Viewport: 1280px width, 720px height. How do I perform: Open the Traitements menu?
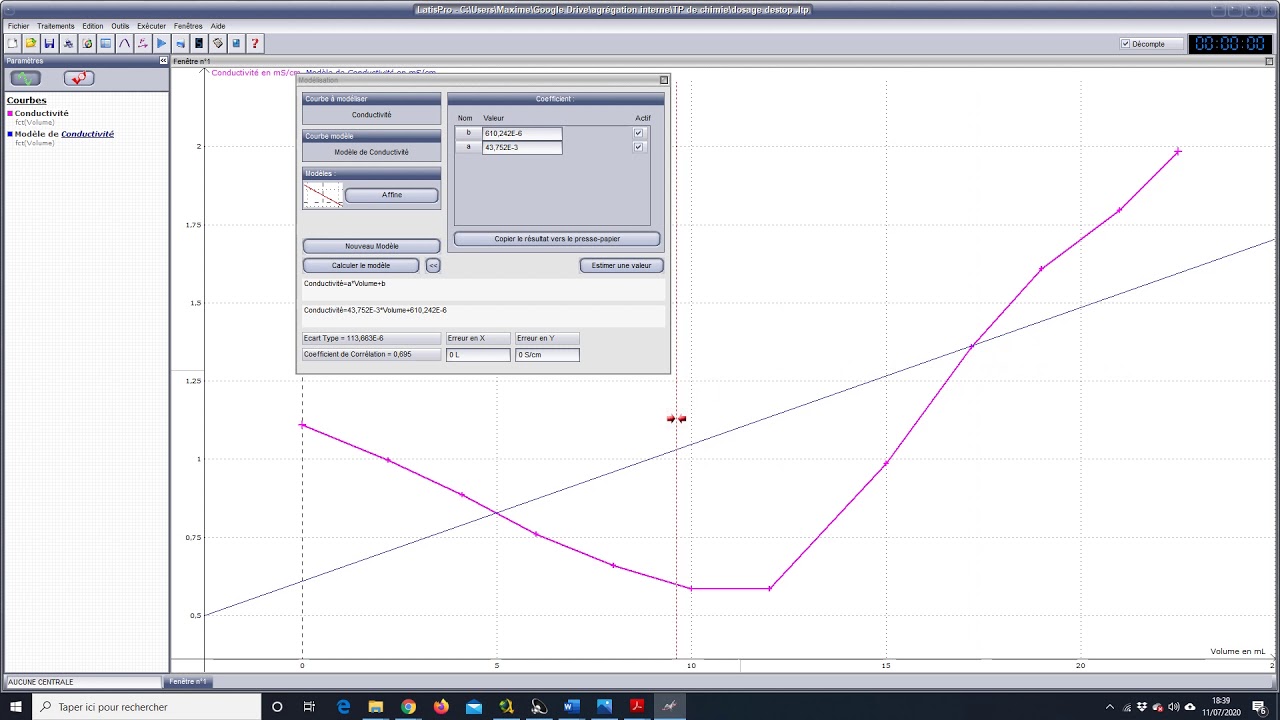point(56,26)
